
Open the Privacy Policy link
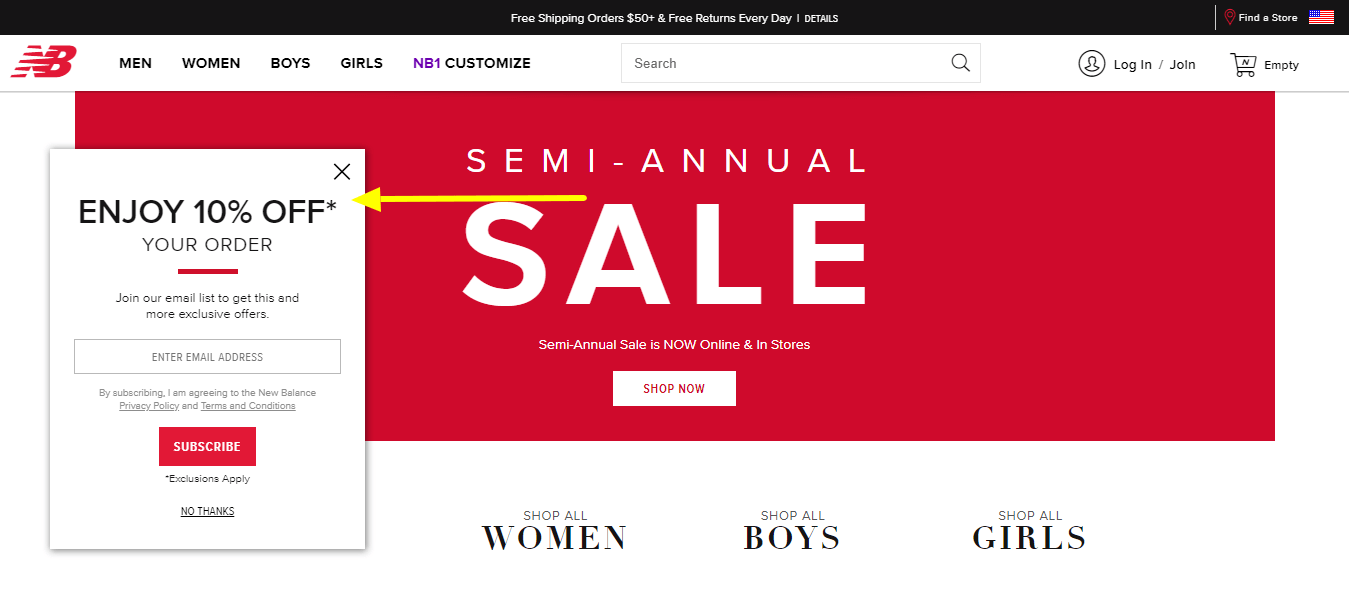[149, 406]
